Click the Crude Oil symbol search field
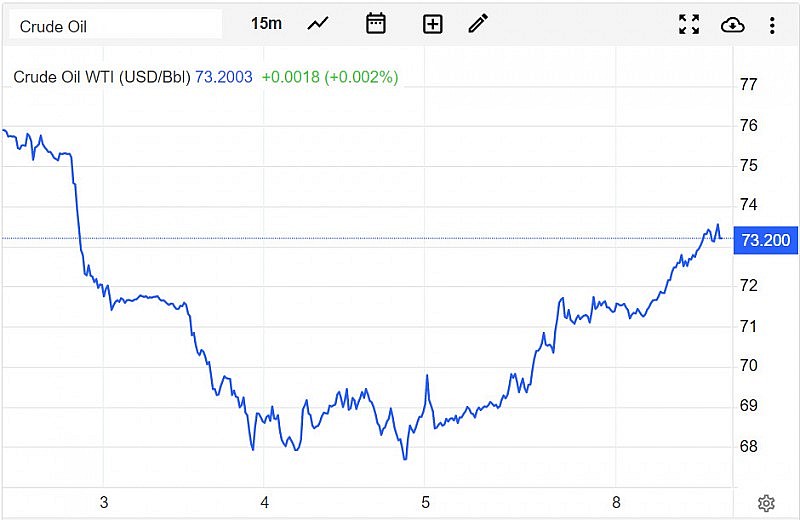 click(115, 25)
